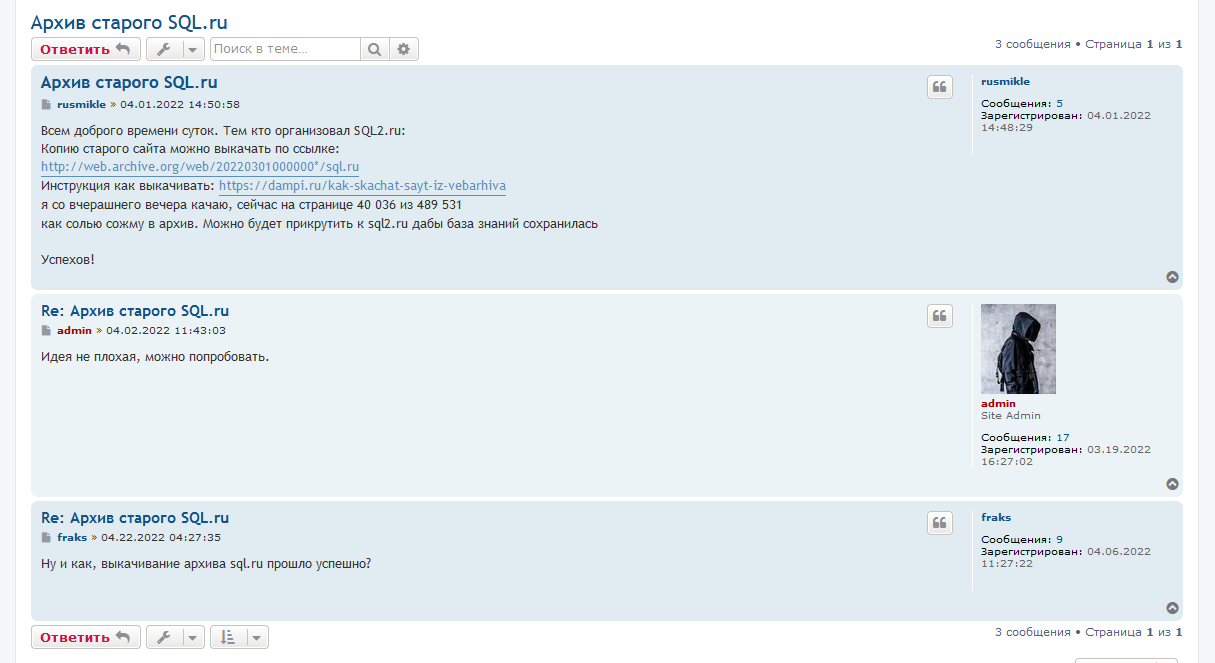Jump to top arrow in first post
The height and width of the screenshot is (663, 1215).
[1172, 277]
